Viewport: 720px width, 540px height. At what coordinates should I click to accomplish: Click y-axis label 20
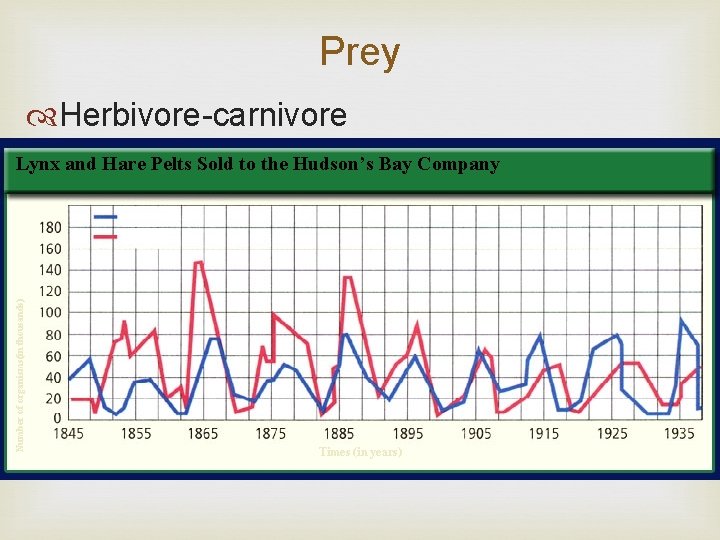coord(54,399)
